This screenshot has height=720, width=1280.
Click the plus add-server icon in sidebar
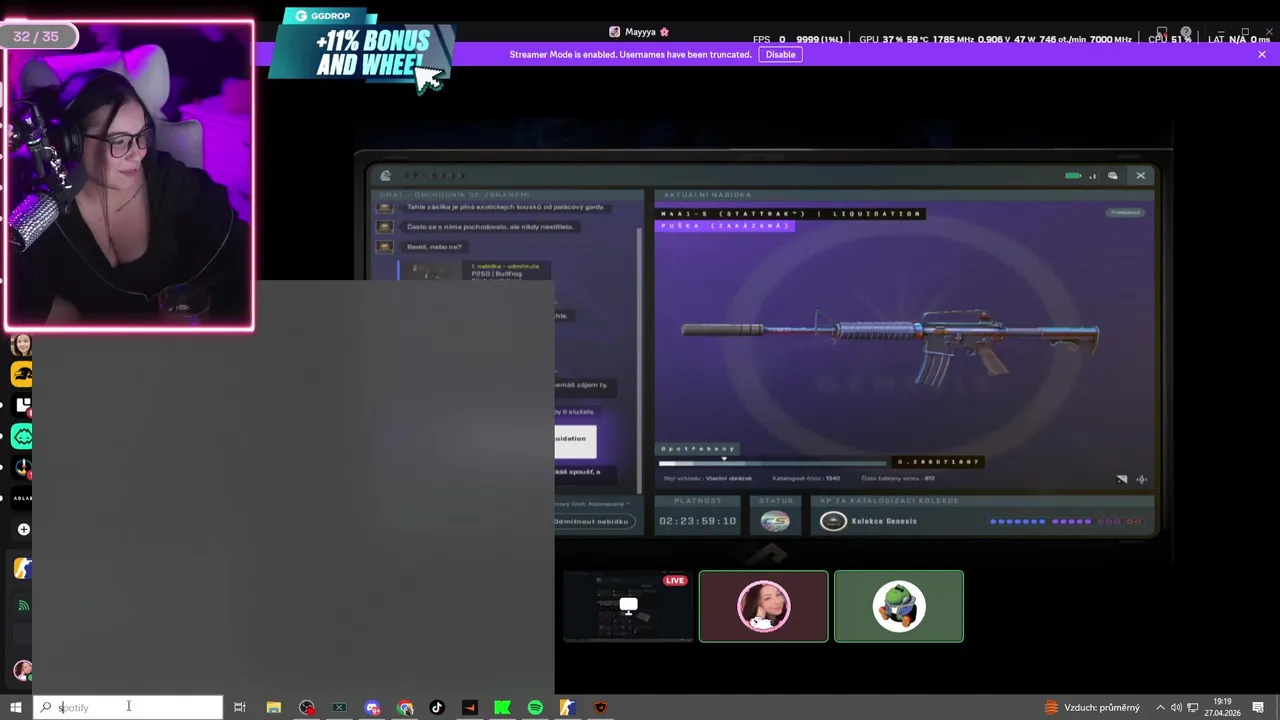pos(23,529)
